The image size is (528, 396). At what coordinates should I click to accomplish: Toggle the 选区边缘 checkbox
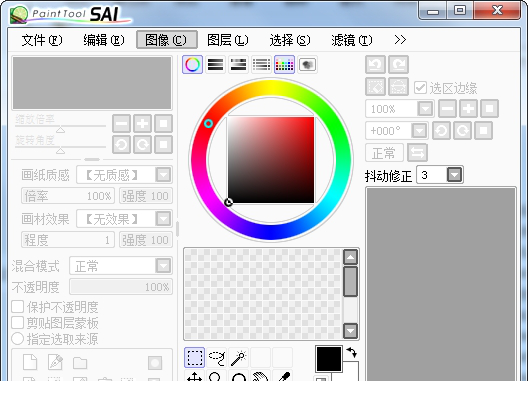[x=420, y=88]
